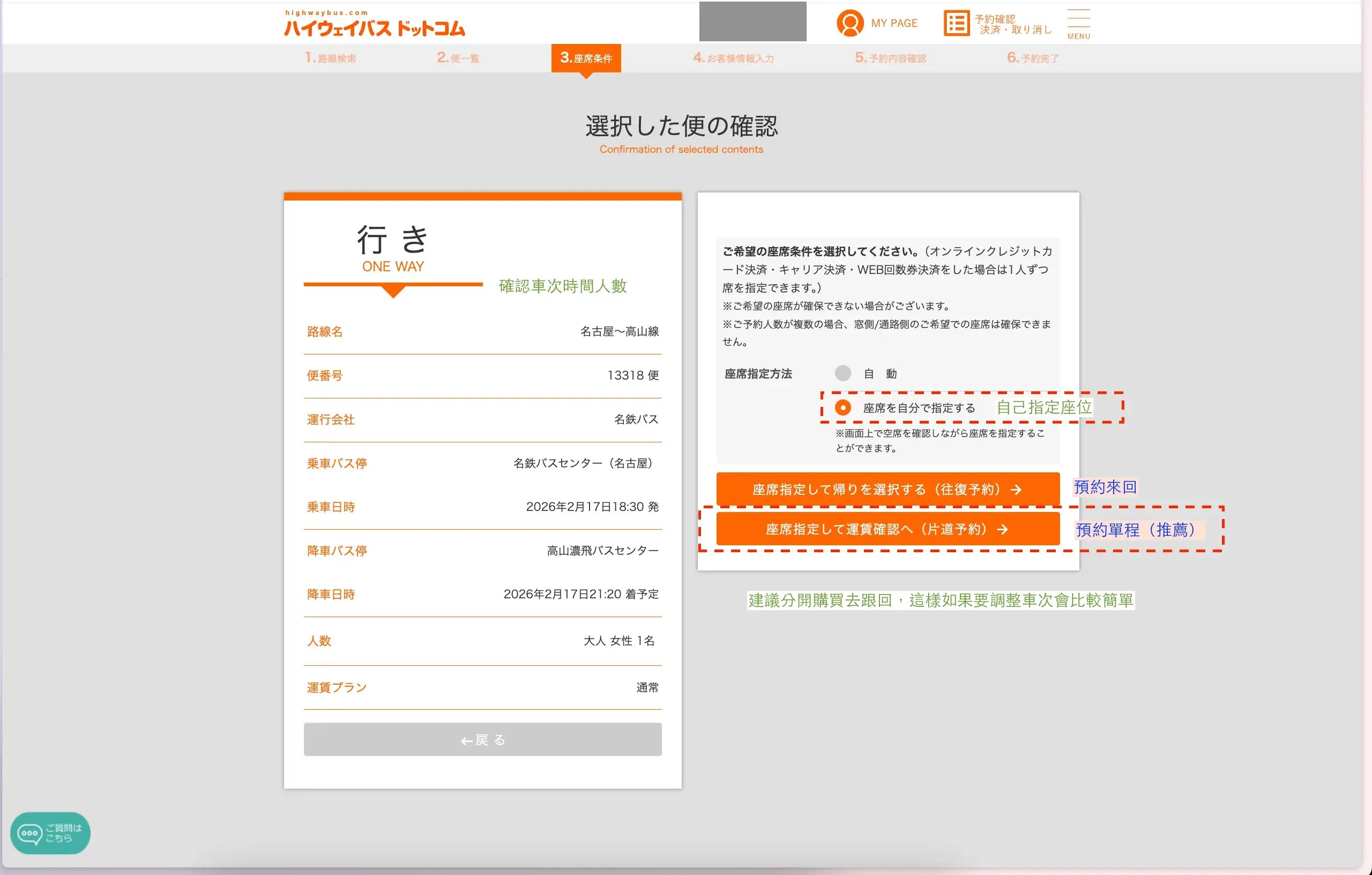Select 座席を自分で指定する radio option
The width and height of the screenshot is (1372, 875).
pyautogui.click(x=842, y=407)
